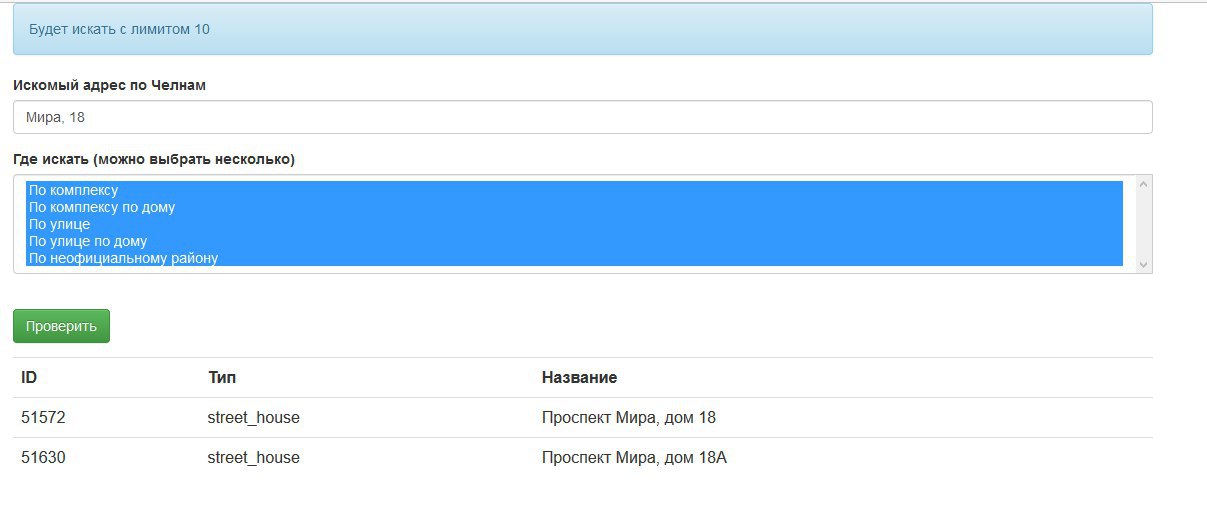The height and width of the screenshot is (509, 1207).
Task: Click result 'Проспект Мира, дом 18'
Action: (x=629, y=418)
